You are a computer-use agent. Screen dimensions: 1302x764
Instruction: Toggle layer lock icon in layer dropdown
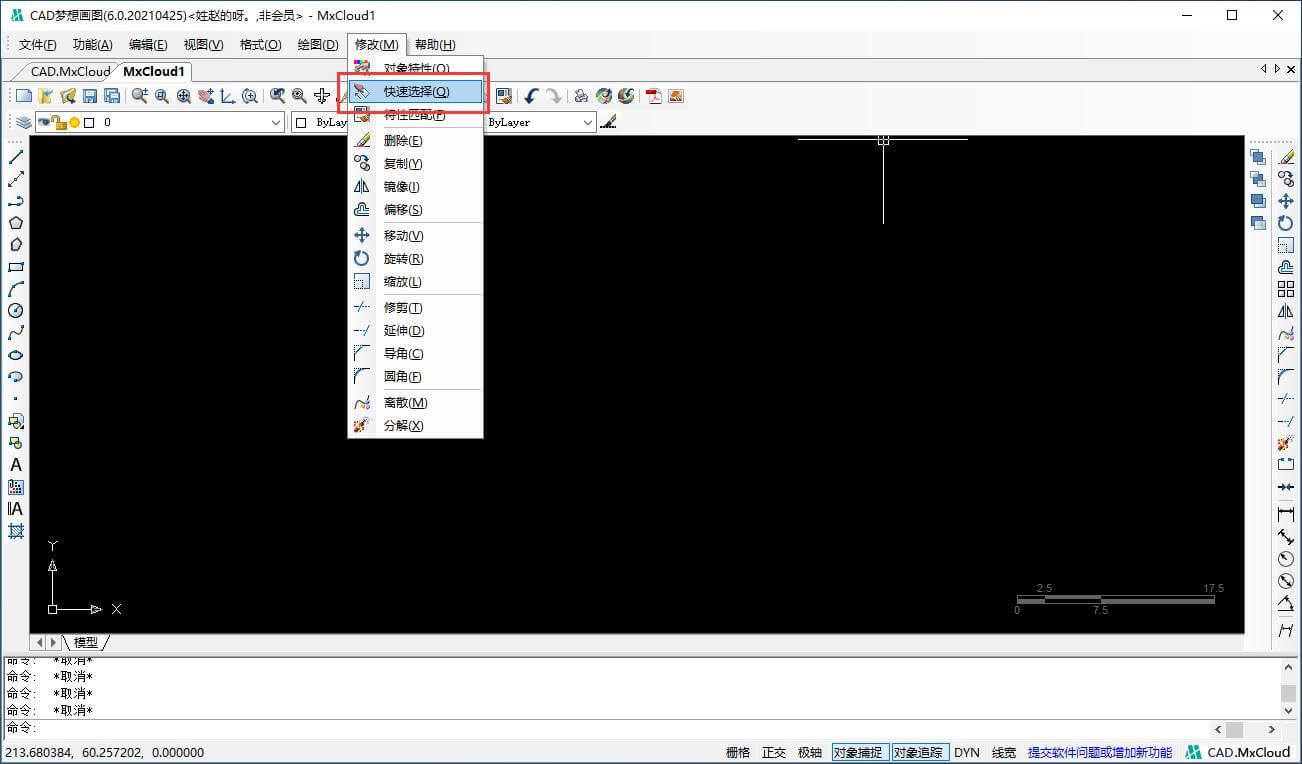(59, 122)
